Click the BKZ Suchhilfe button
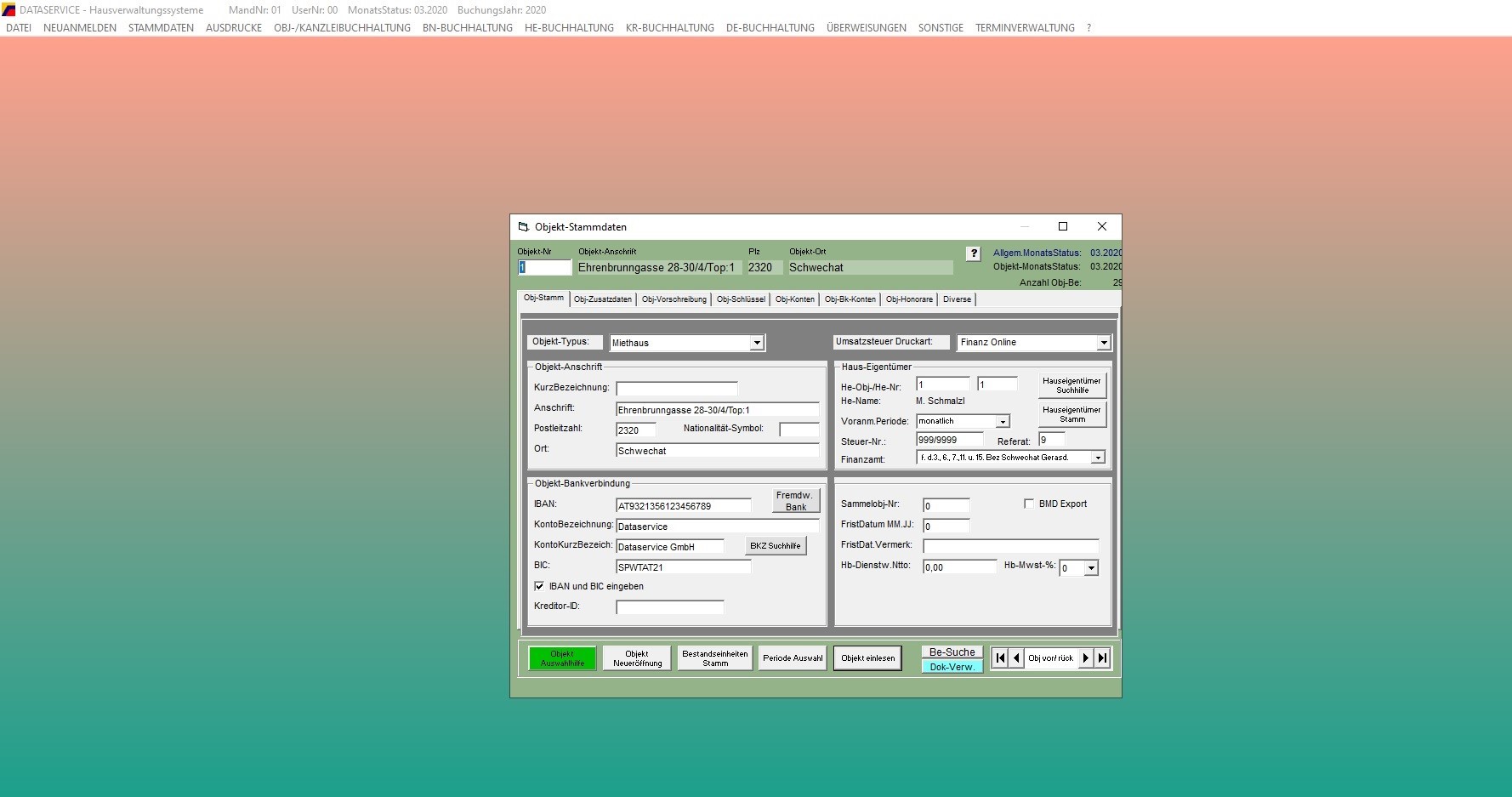 point(775,546)
